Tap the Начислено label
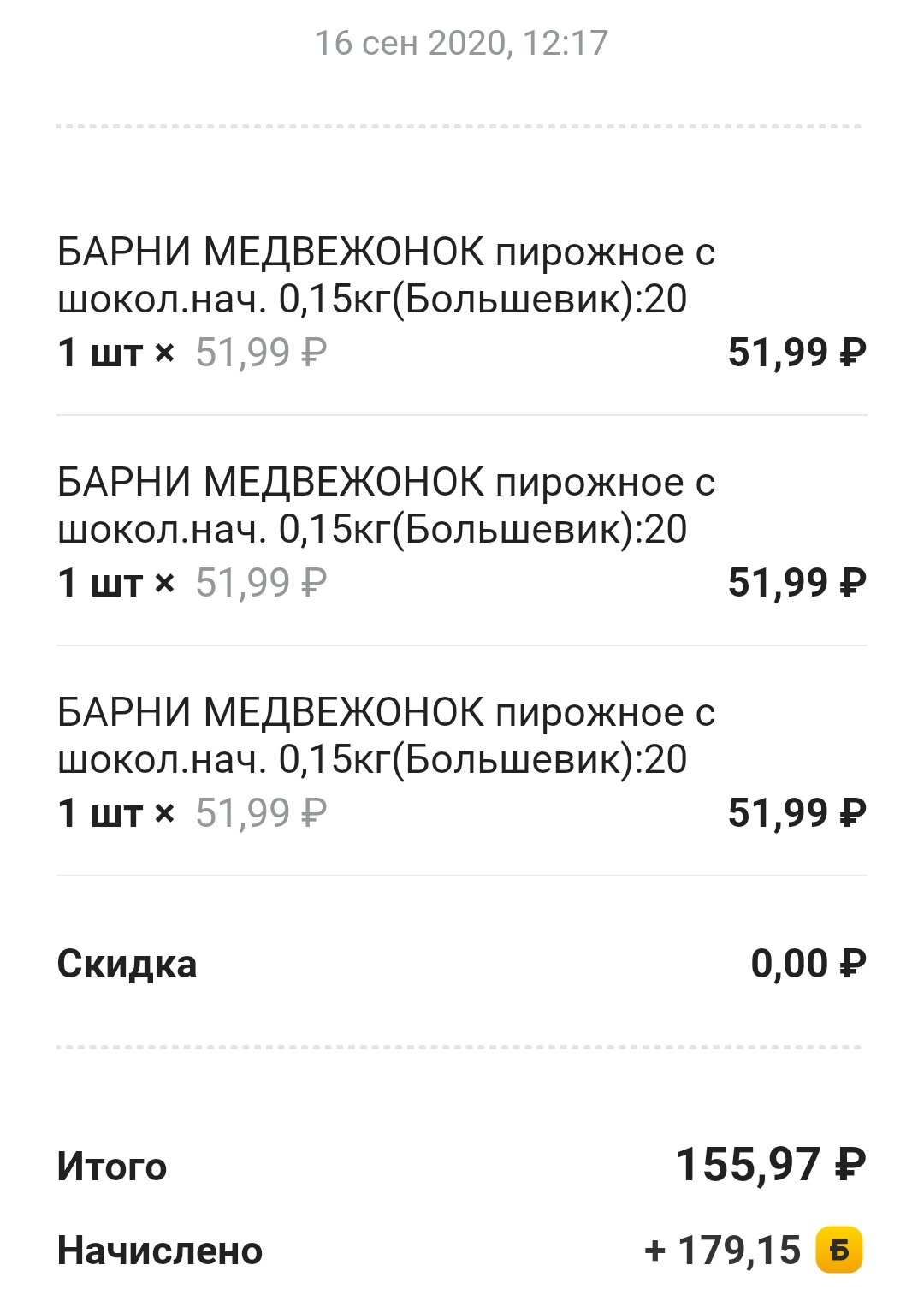Screen dimensions: 924x1301 pyautogui.click(x=160, y=1251)
